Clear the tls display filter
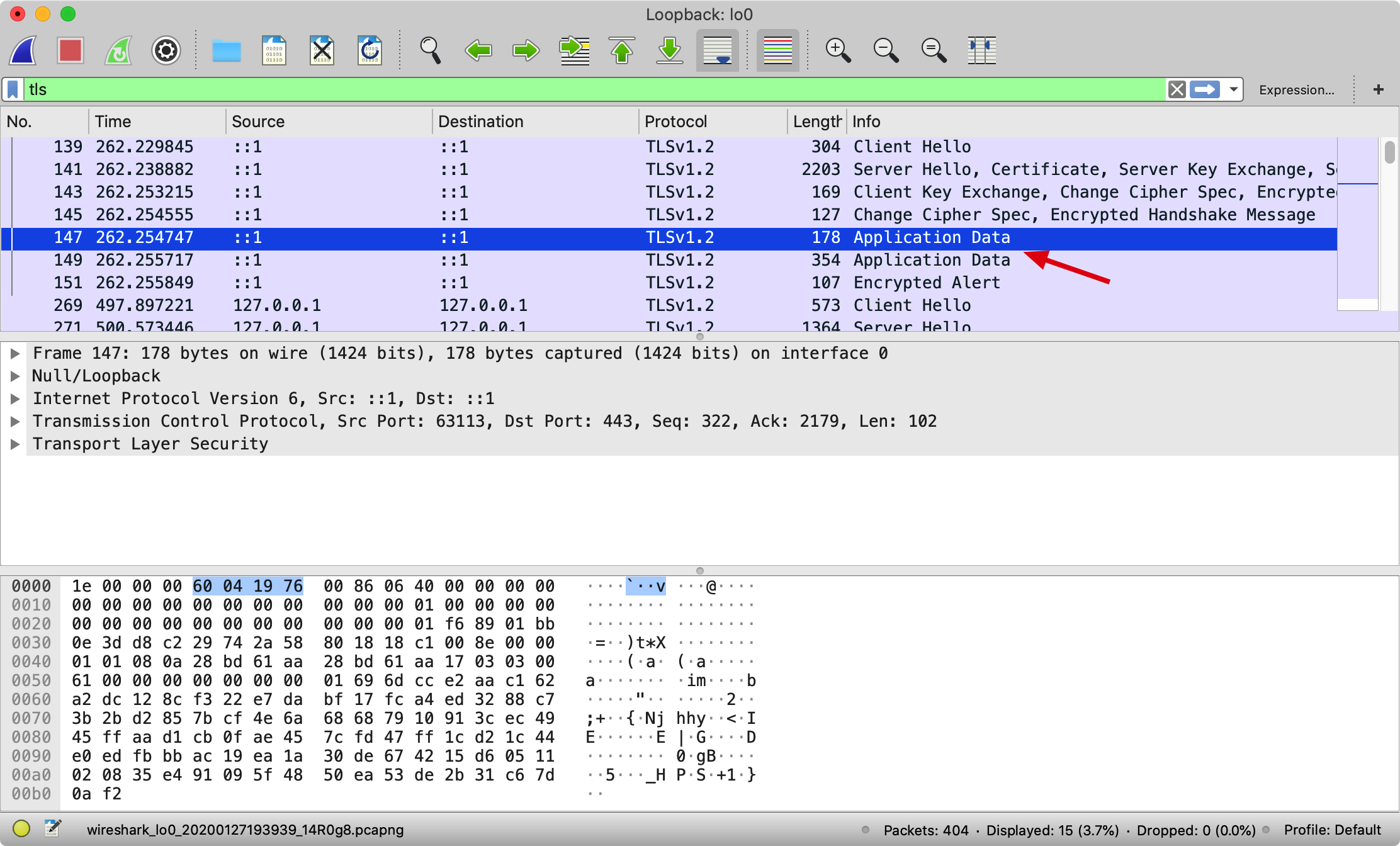The width and height of the screenshot is (1400, 846). tap(1177, 89)
